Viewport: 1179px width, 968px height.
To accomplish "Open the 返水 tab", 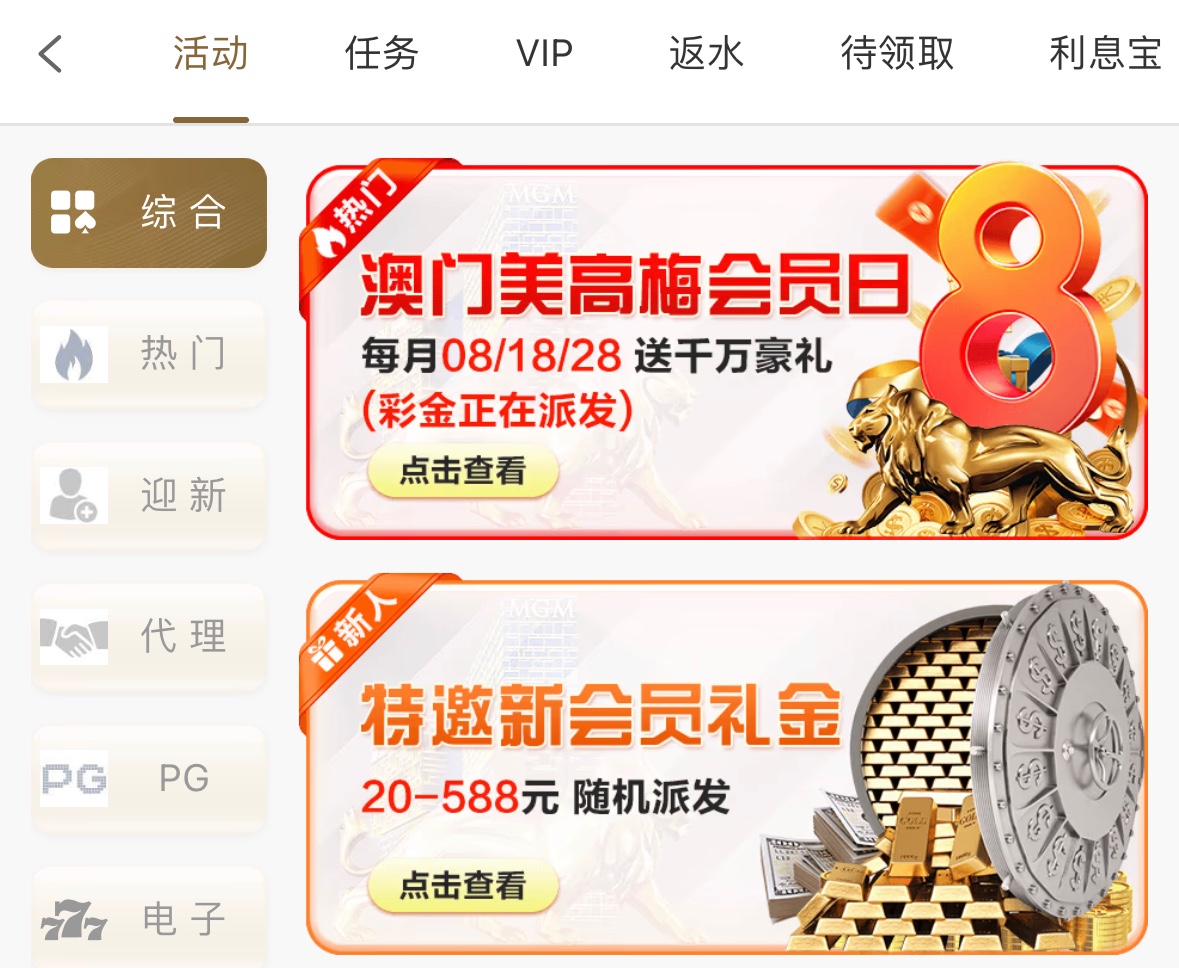I will [x=706, y=54].
